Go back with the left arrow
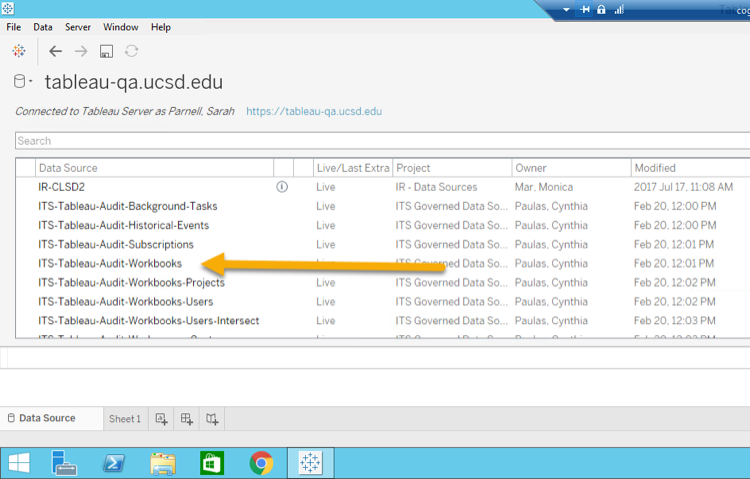This screenshot has width=750, height=479. point(55,51)
